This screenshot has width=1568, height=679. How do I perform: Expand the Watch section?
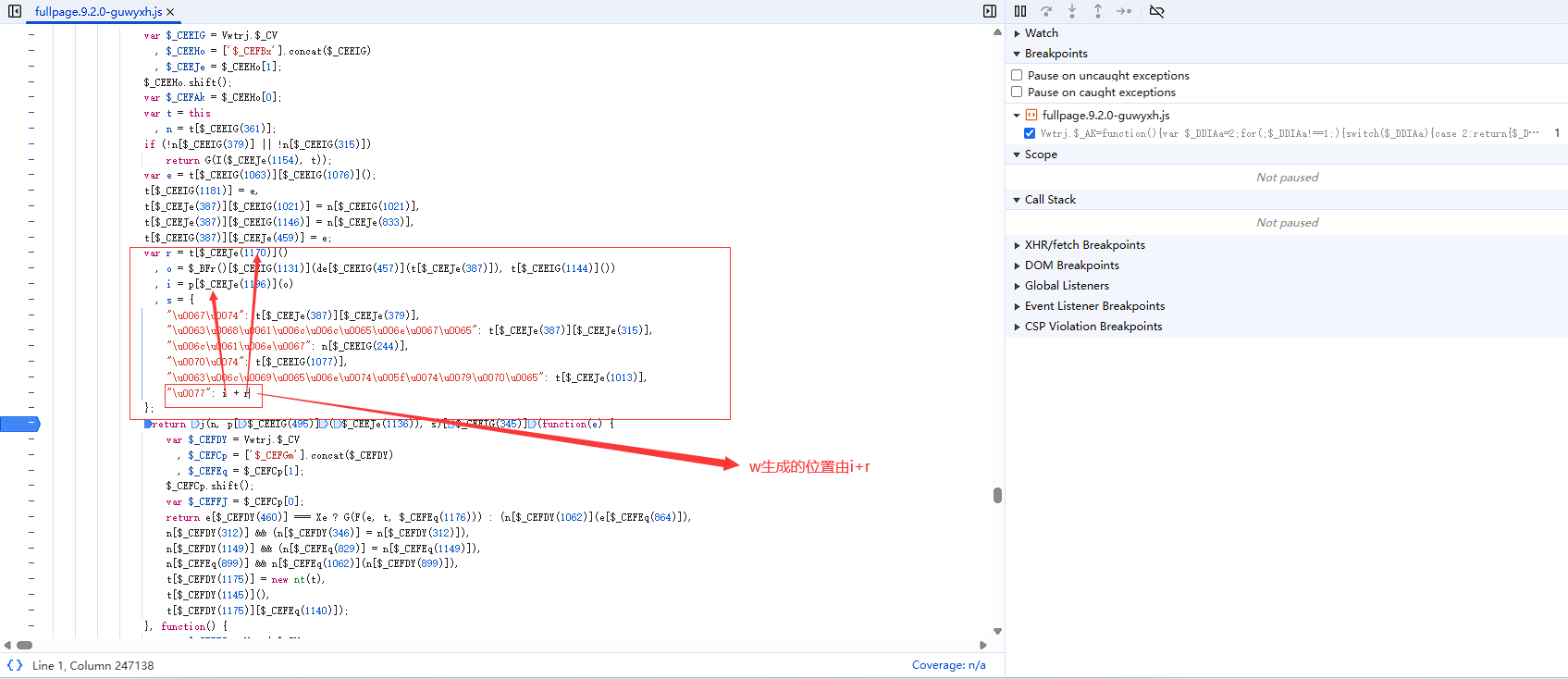point(1018,33)
